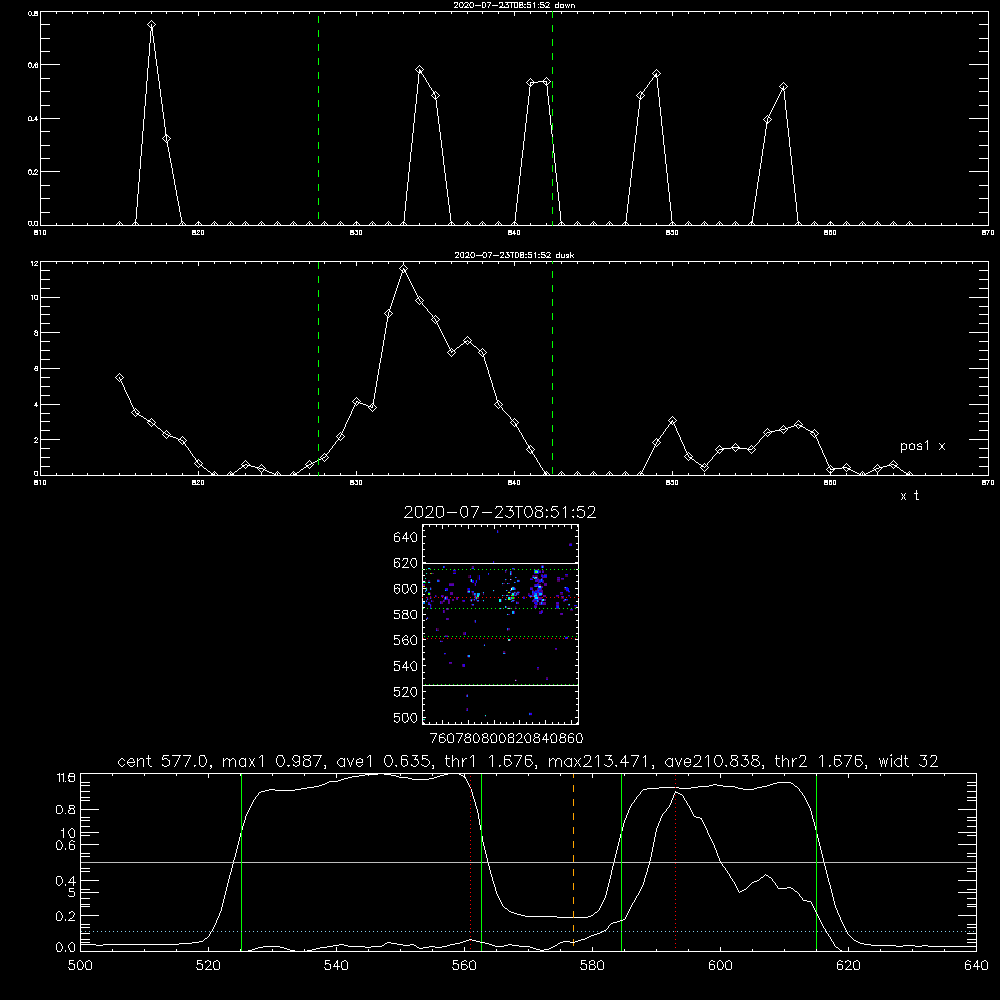Click the bottom plot y-axis label 11.8
This screenshot has width=1000, height=1000.
point(66,778)
